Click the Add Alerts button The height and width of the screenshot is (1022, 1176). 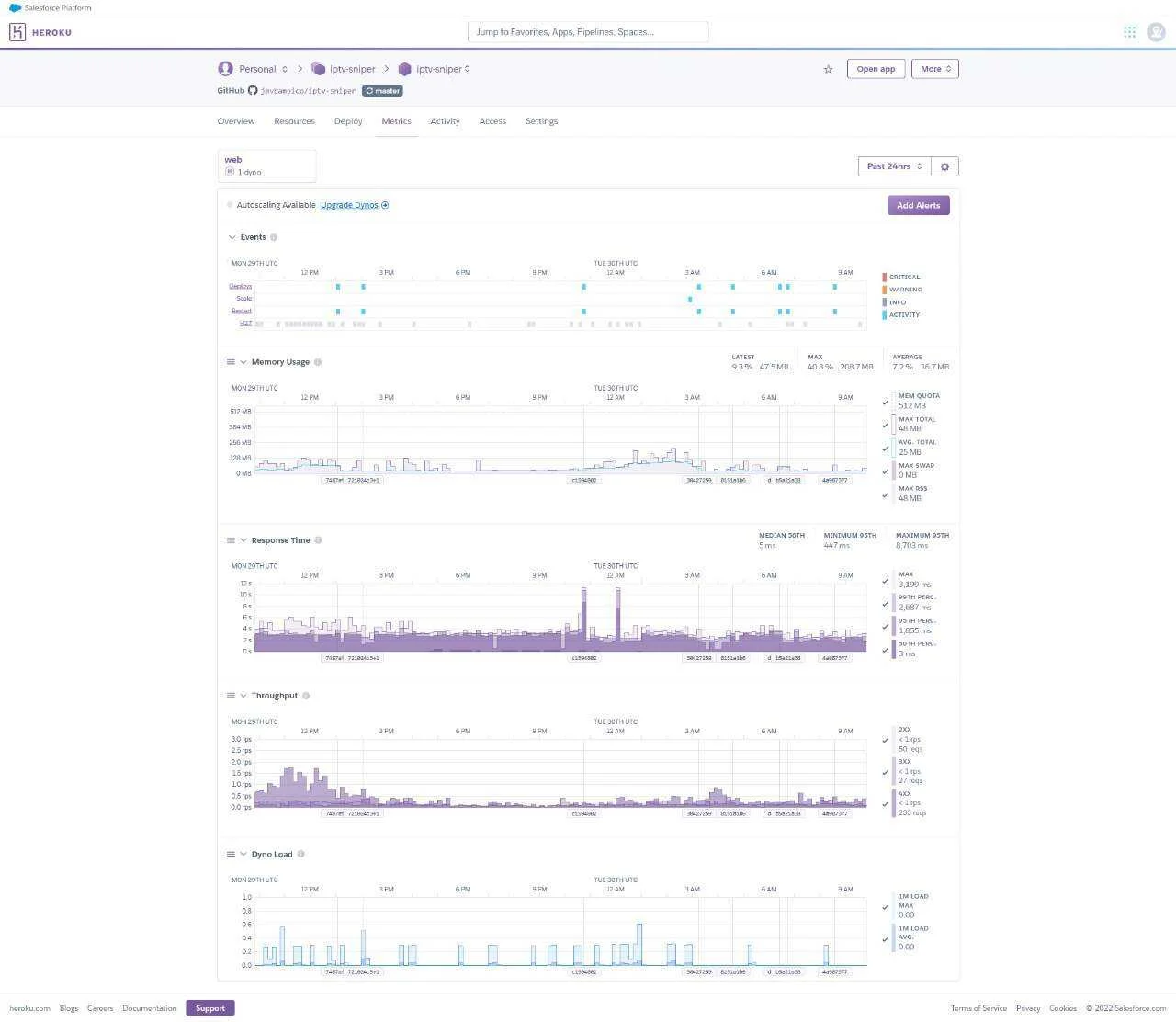click(x=919, y=205)
